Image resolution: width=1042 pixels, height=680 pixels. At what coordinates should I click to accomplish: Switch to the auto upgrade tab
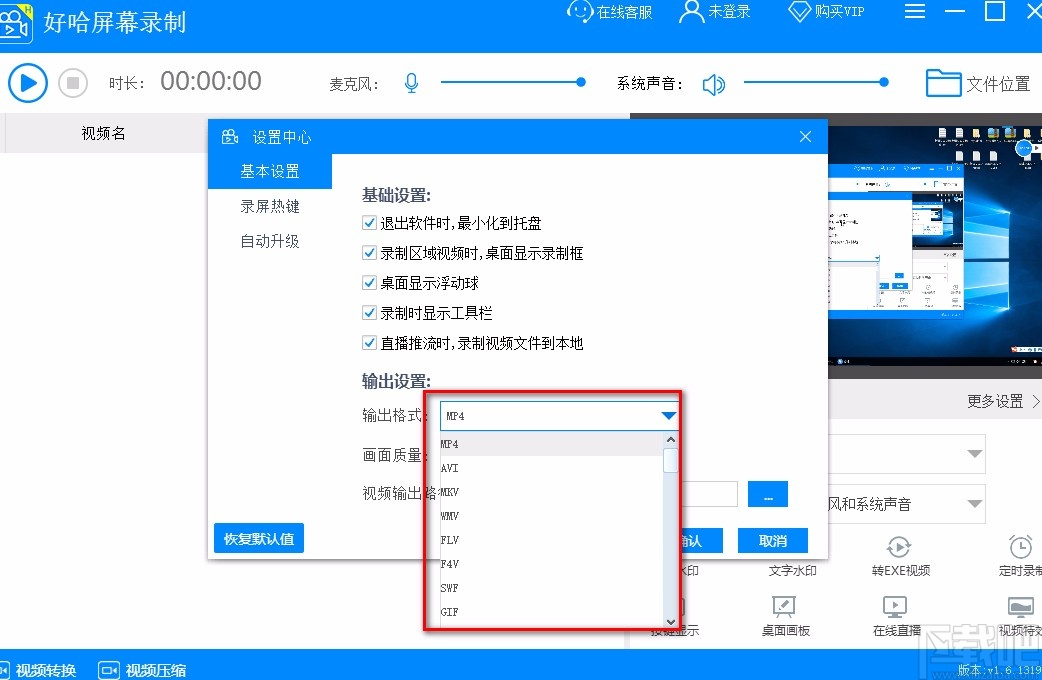coord(270,241)
